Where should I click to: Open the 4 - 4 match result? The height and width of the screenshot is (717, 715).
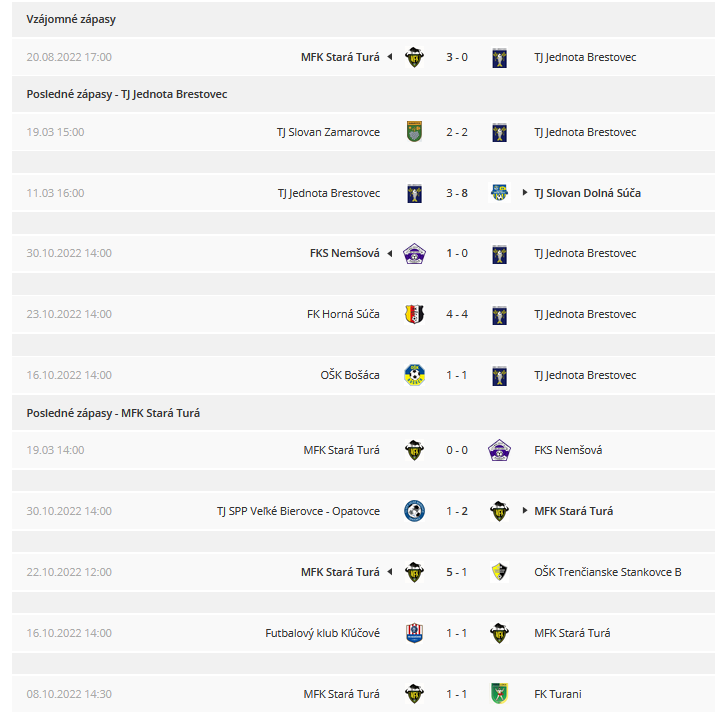pyautogui.click(x=457, y=314)
